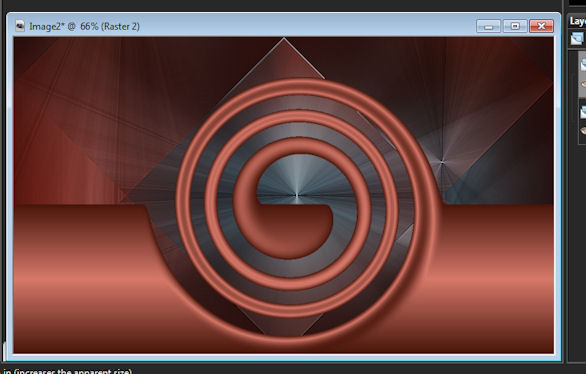Click the center of the blue starburst in canvas
The width and height of the screenshot is (586, 374).
point(297,195)
